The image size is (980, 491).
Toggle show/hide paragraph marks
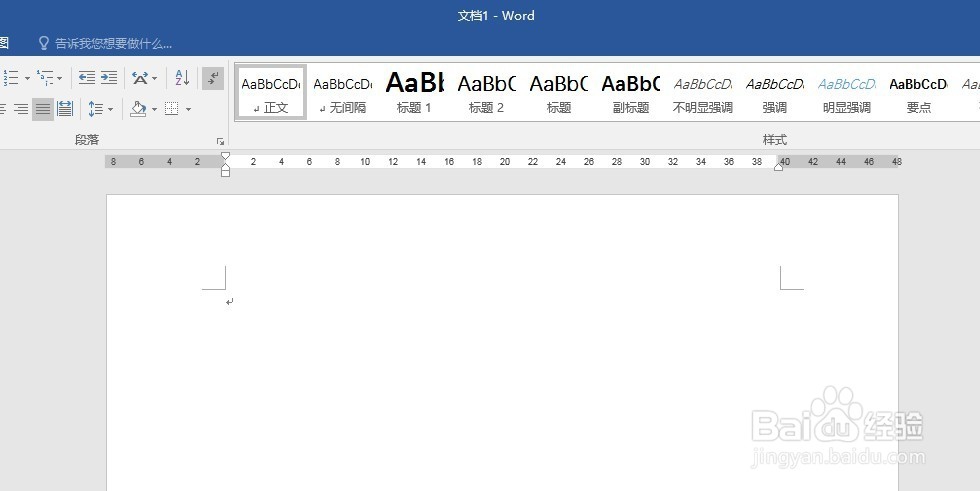(x=213, y=78)
